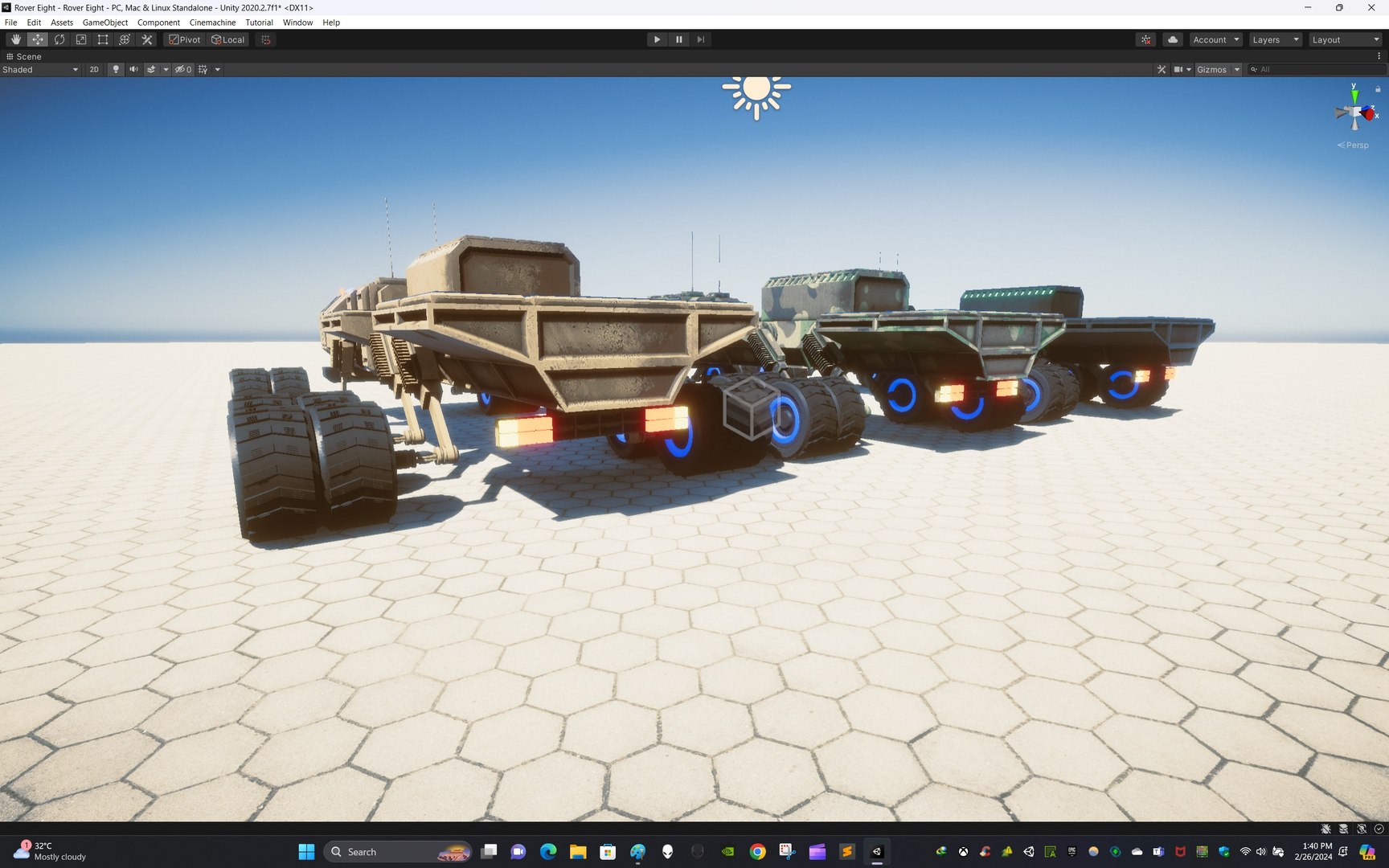
Task: Toggle scene effects like skybox
Action: tap(151, 70)
